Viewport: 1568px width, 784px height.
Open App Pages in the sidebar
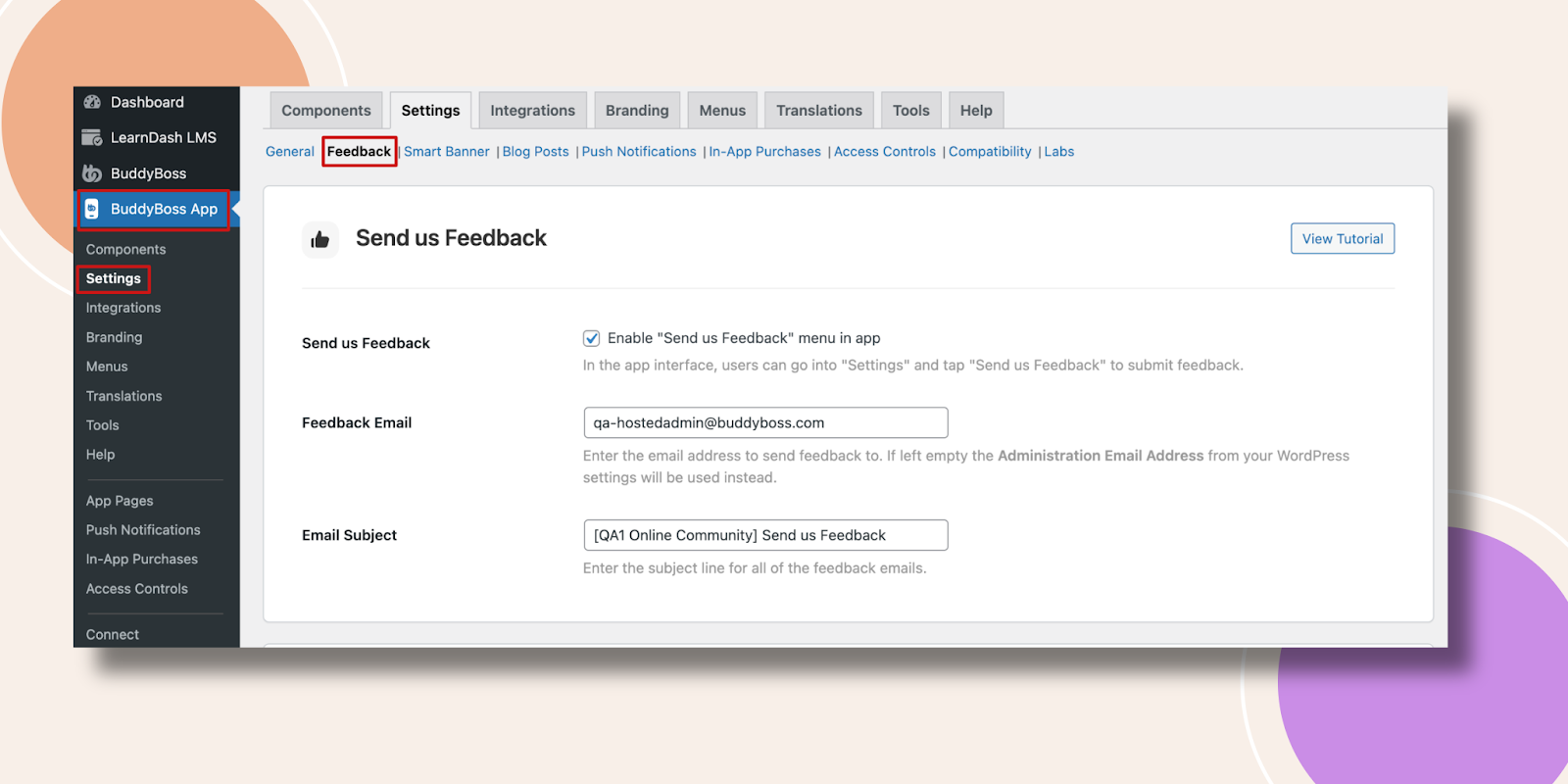coord(120,501)
